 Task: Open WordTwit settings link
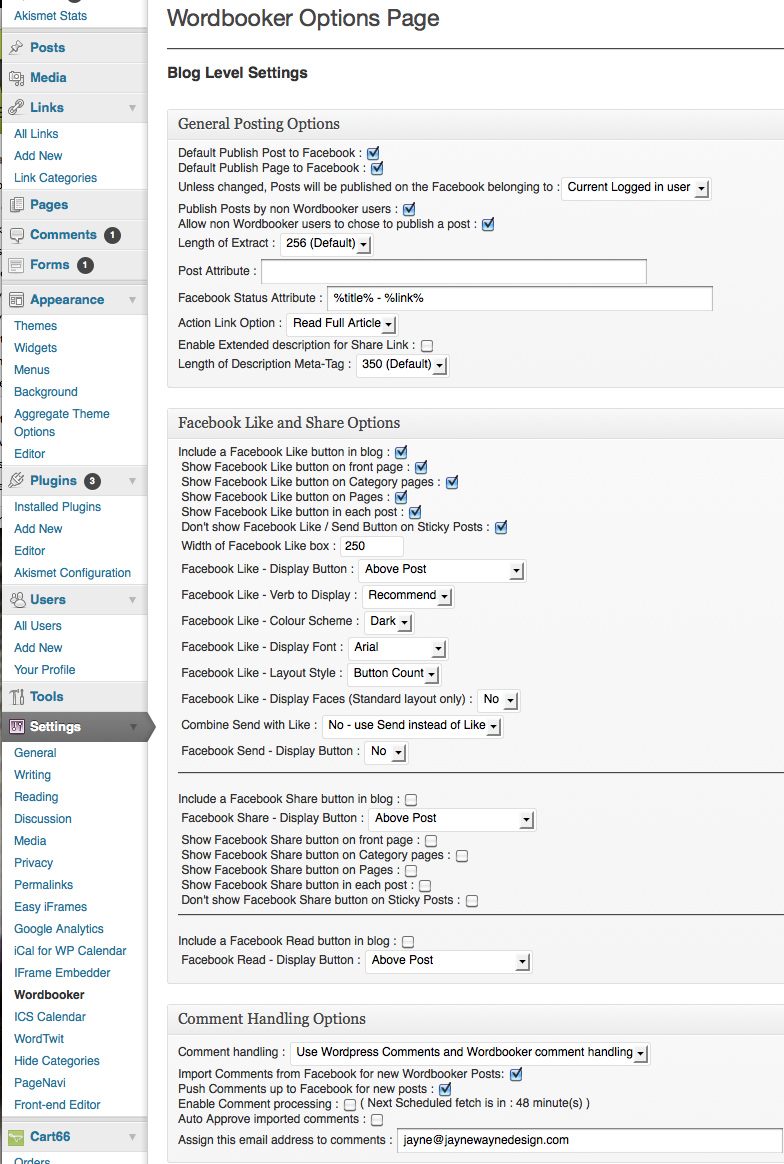coord(39,1039)
